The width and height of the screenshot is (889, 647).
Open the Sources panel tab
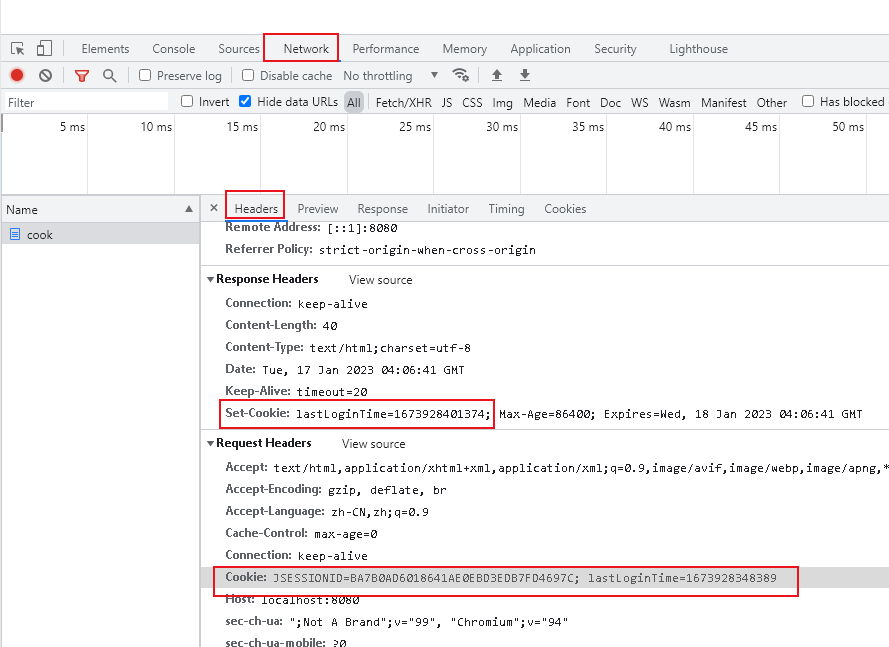coord(239,49)
